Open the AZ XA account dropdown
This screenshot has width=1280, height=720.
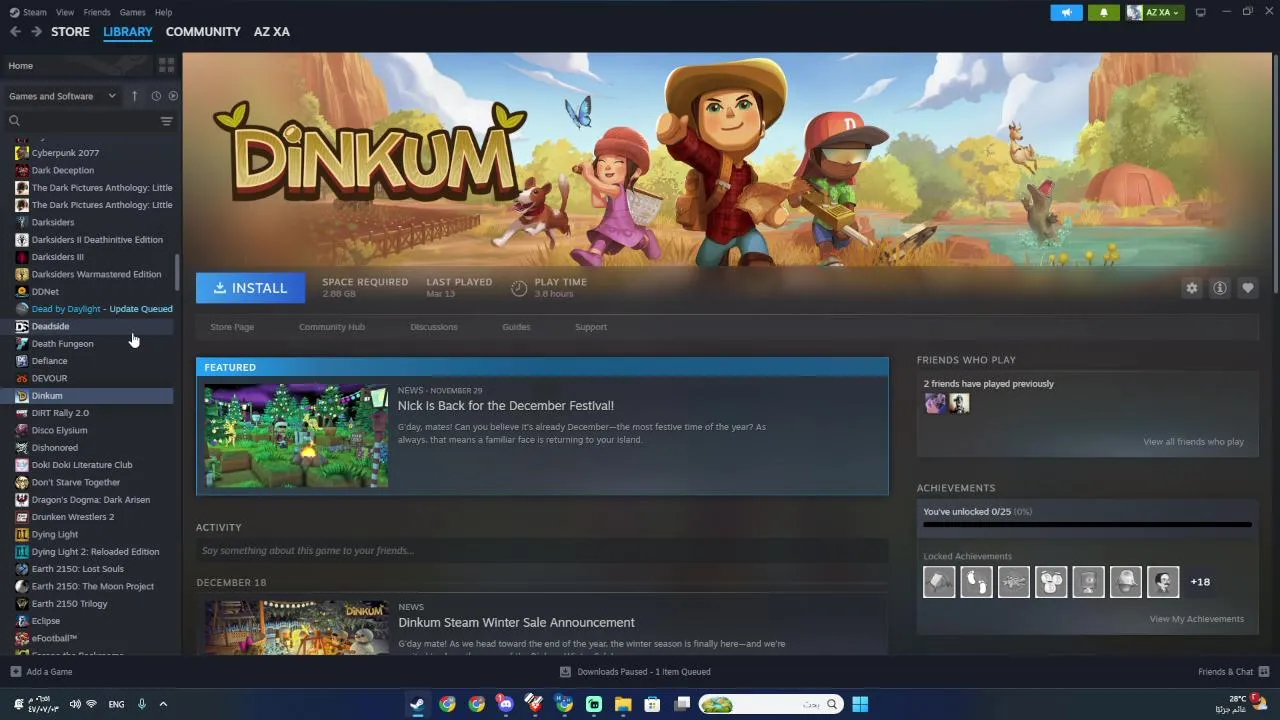[x=1155, y=12]
